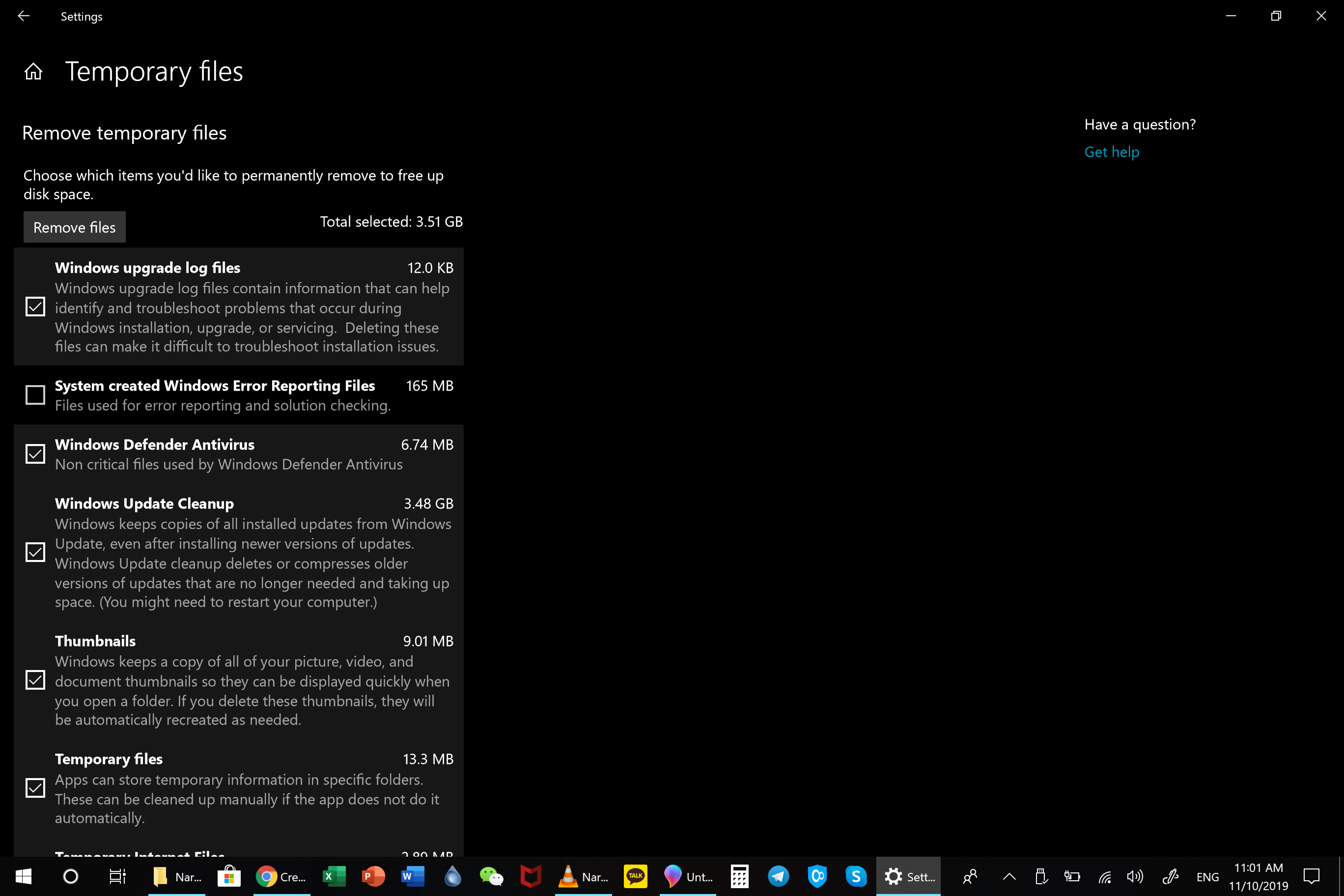Show hidden system tray icons
The image size is (1344, 896).
click(1009, 876)
